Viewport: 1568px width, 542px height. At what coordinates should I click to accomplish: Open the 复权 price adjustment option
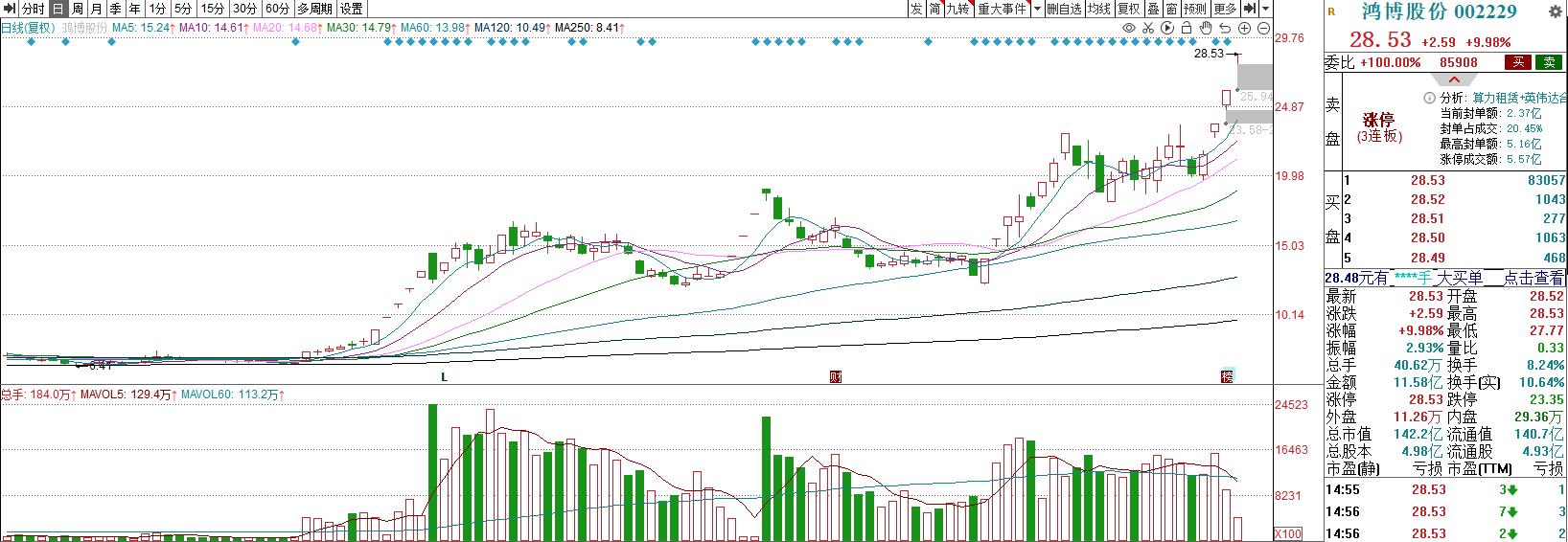coord(1129,9)
